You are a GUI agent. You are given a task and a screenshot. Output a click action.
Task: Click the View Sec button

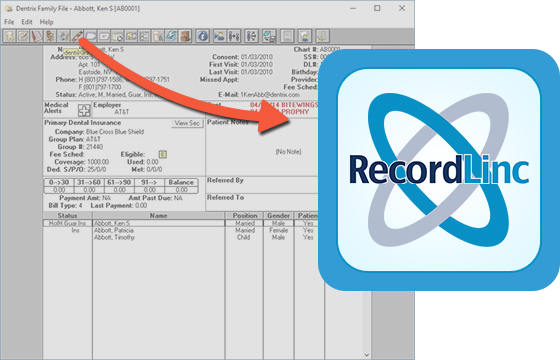187,123
